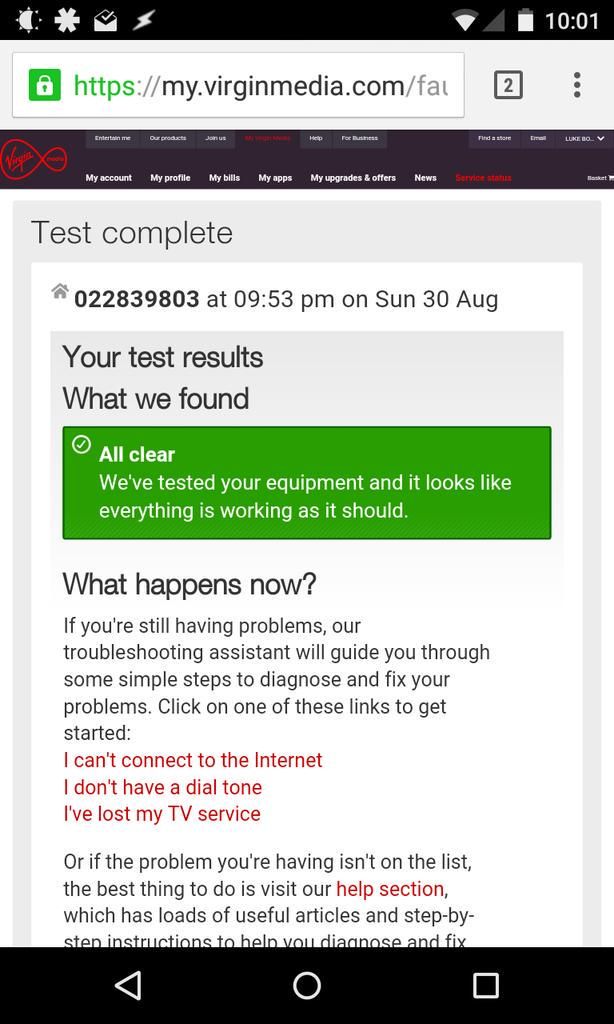Open My upgrades & offers menu
The height and width of the screenshot is (1024, 614).
[x=353, y=178]
